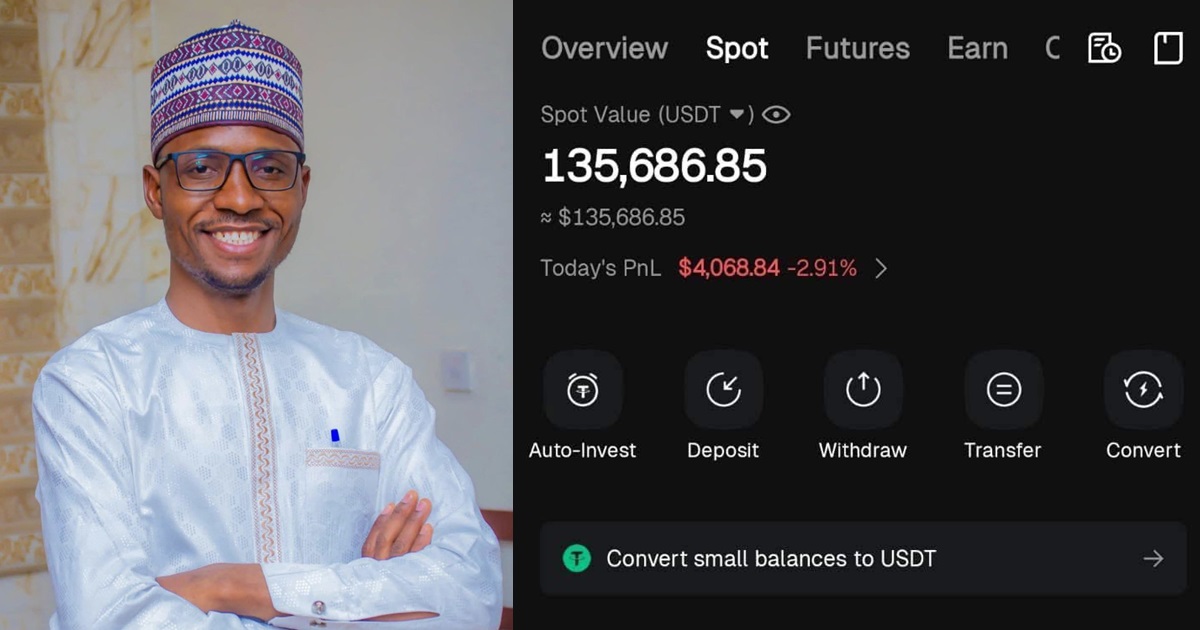This screenshot has height=630, width=1200.
Task: Click the smiling man's photo
Action: tap(256, 315)
